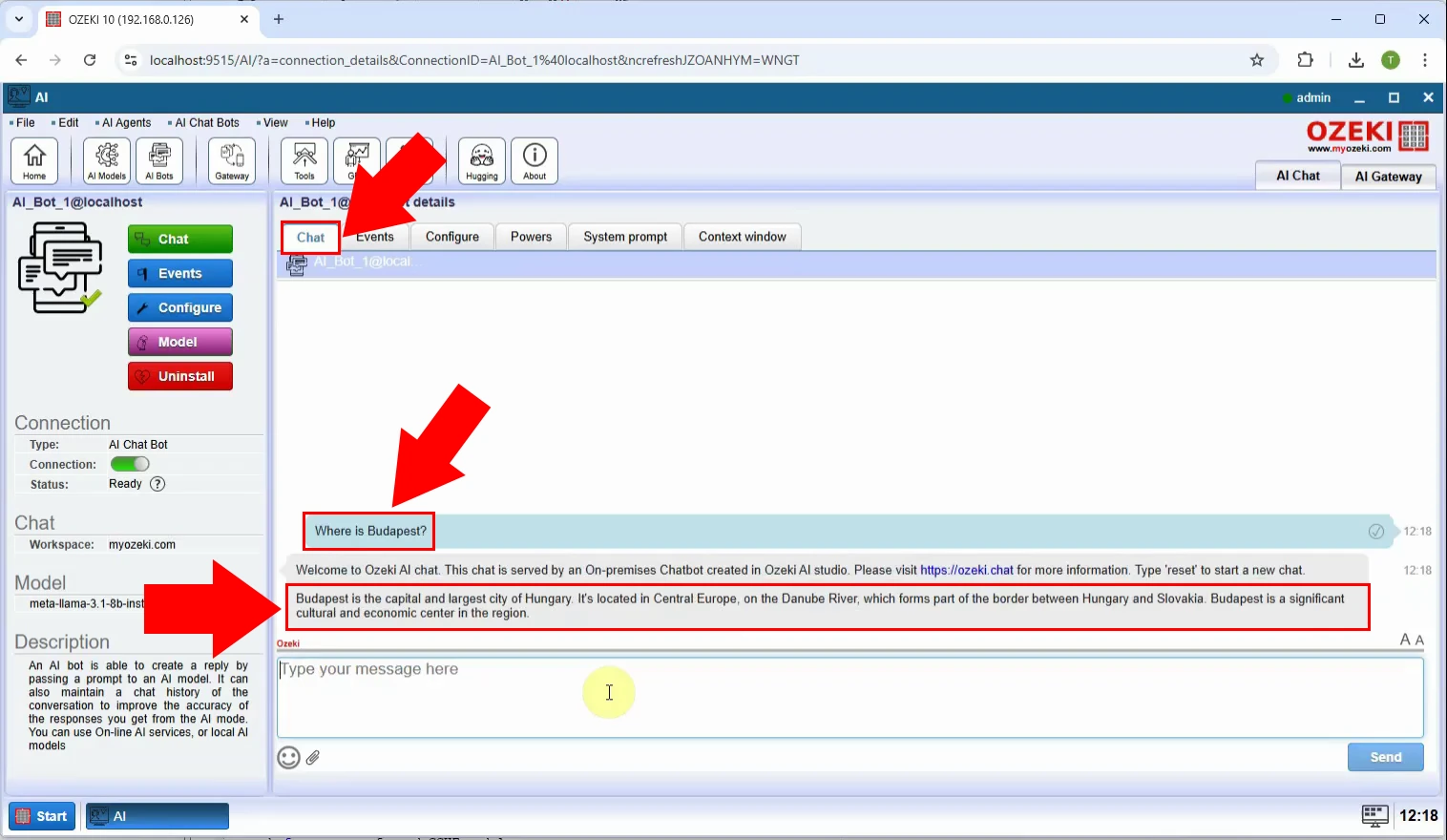1447x840 pixels.
Task: Click the keyboard icon in taskbar
Action: click(x=1374, y=815)
